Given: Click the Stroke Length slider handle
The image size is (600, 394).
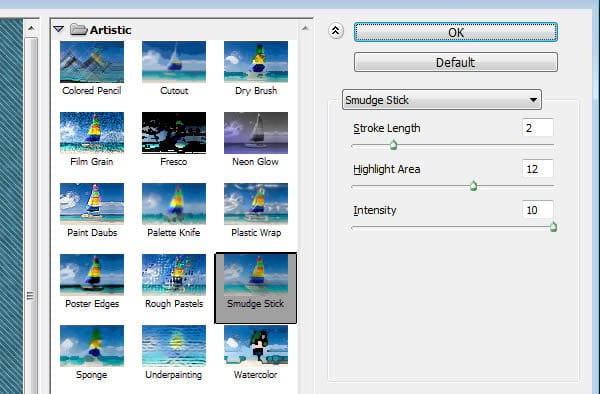Looking at the screenshot, I should (x=393, y=145).
